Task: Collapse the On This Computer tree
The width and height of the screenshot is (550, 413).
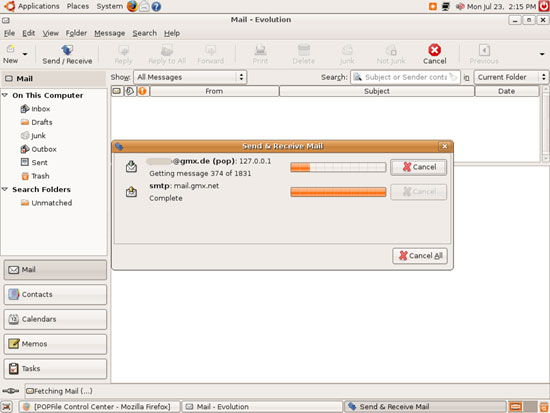Action: (x=5, y=95)
